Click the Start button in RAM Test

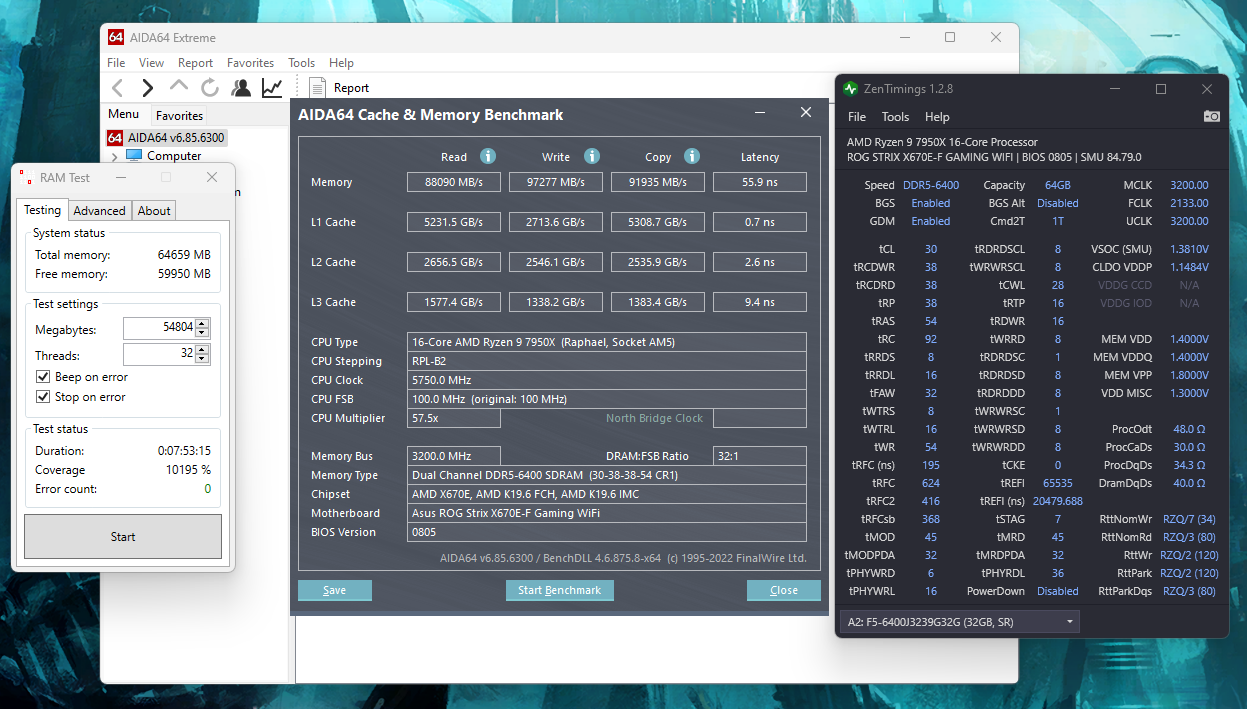point(123,537)
